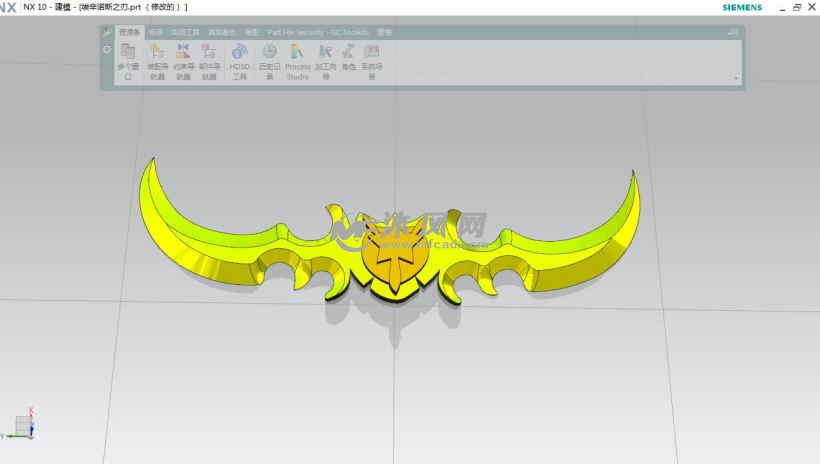Minimize the NX window

(x=782, y=7)
